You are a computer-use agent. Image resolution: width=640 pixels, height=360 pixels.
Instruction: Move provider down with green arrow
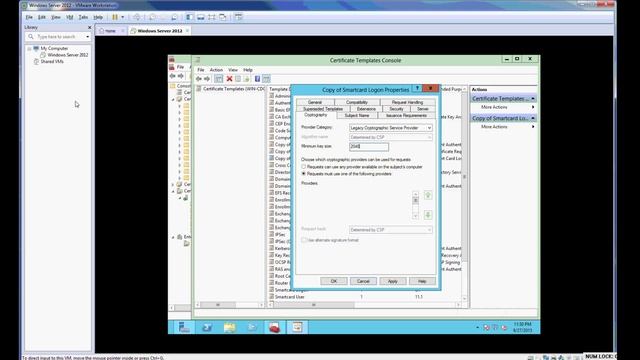(428, 215)
